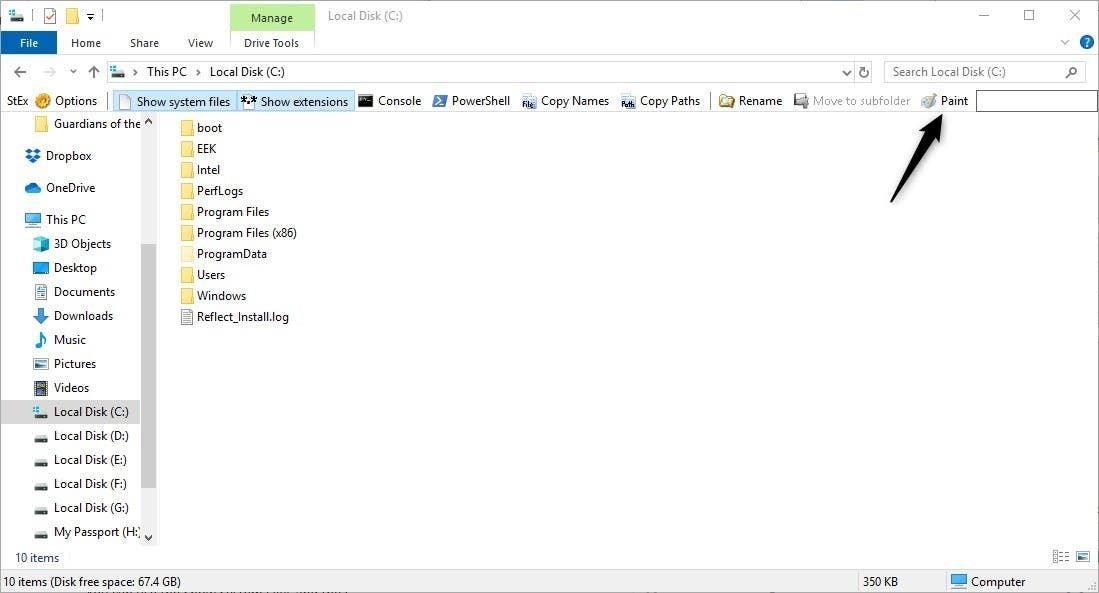Open the Drive Tools tab
Screen dimensions: 1099x593
(x=271, y=43)
